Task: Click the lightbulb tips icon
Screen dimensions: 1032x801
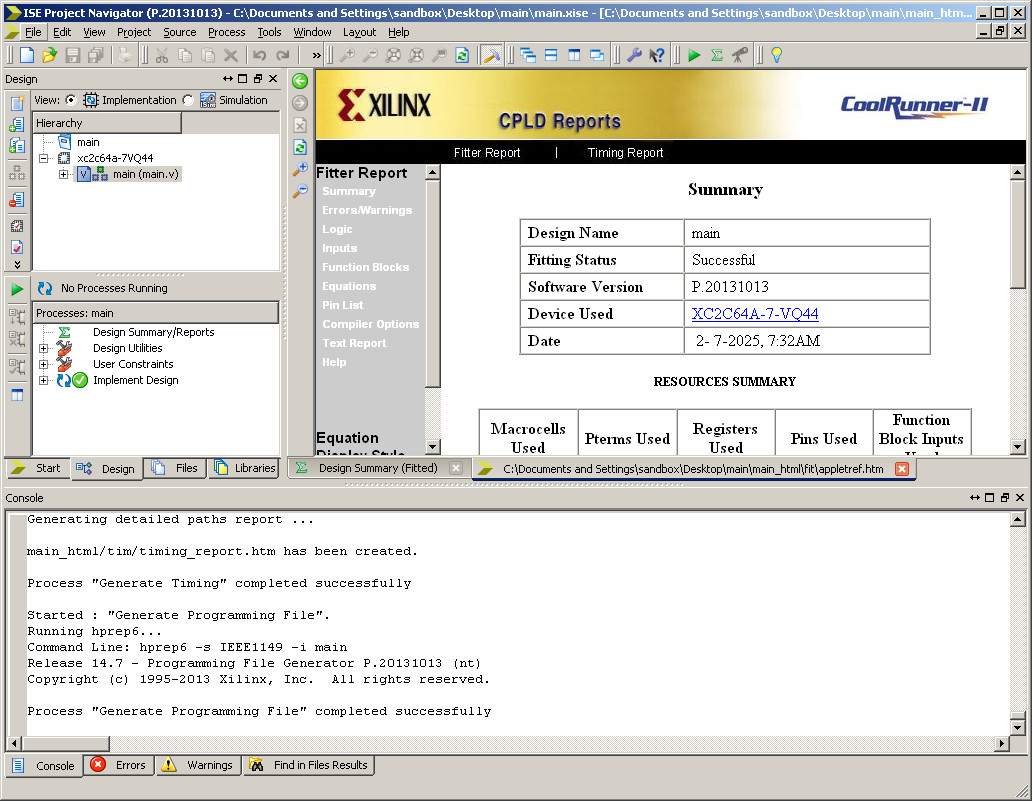Action: [x=777, y=55]
